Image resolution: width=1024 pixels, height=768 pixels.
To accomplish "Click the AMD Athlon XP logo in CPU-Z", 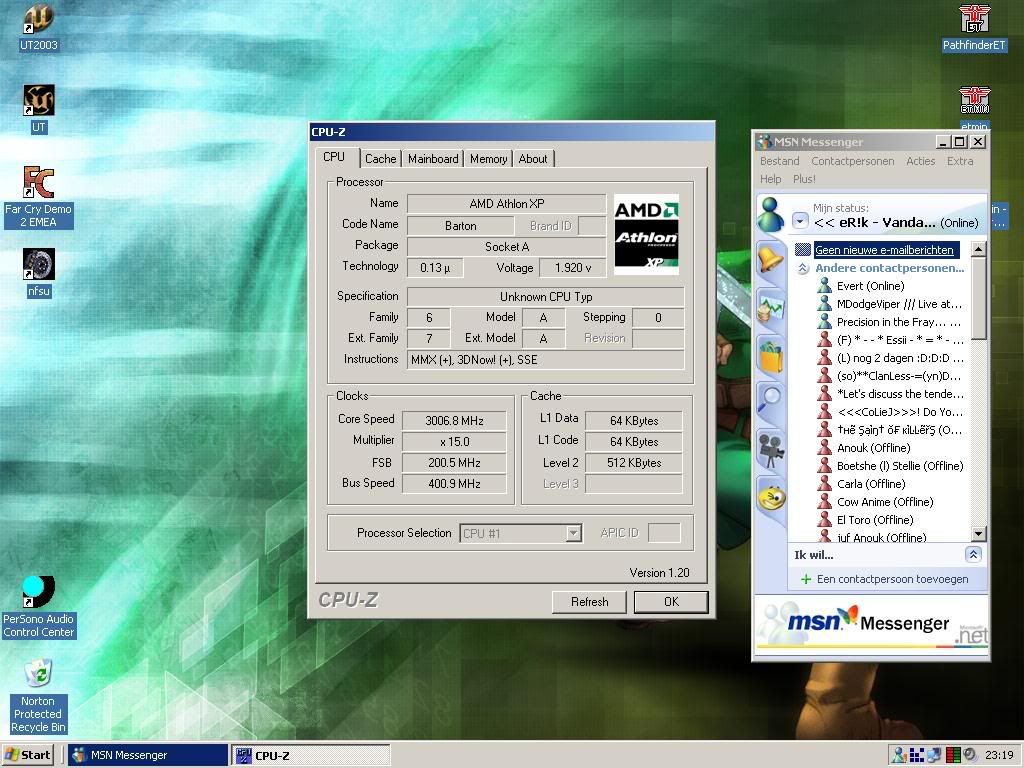I will point(647,234).
